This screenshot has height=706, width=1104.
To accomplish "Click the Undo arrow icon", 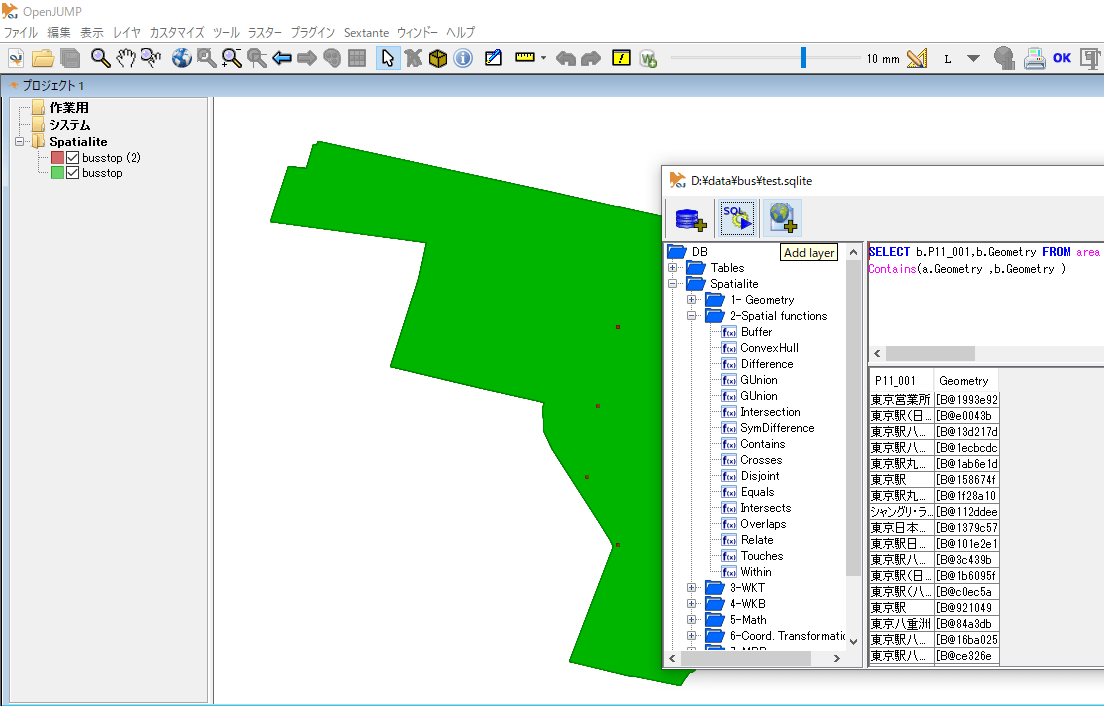I will coord(565,58).
